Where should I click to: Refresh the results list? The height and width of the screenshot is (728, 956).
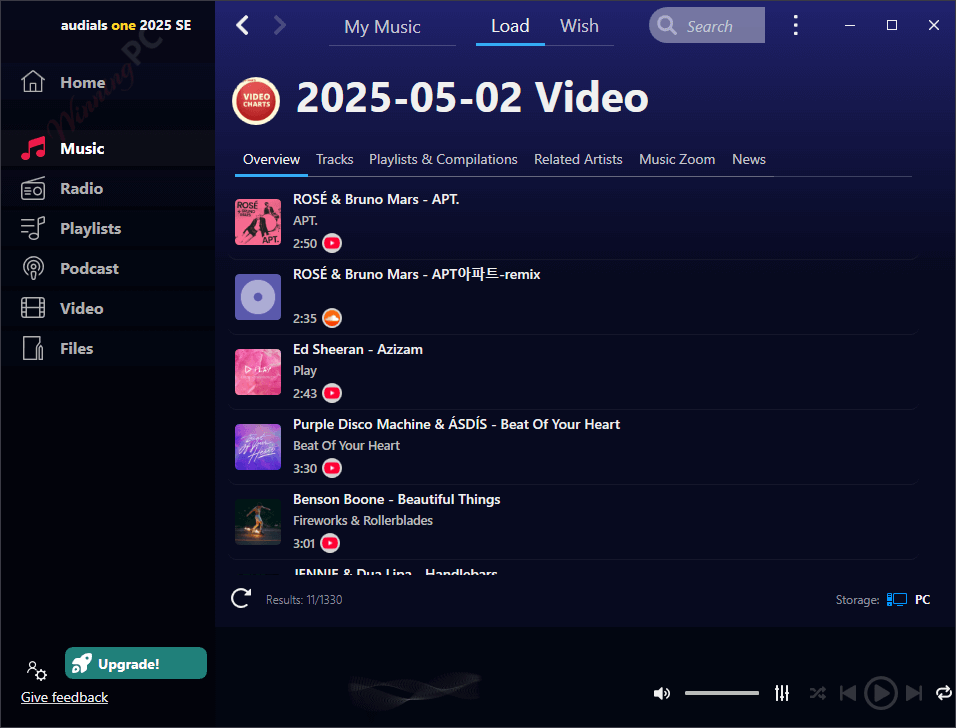click(x=241, y=599)
